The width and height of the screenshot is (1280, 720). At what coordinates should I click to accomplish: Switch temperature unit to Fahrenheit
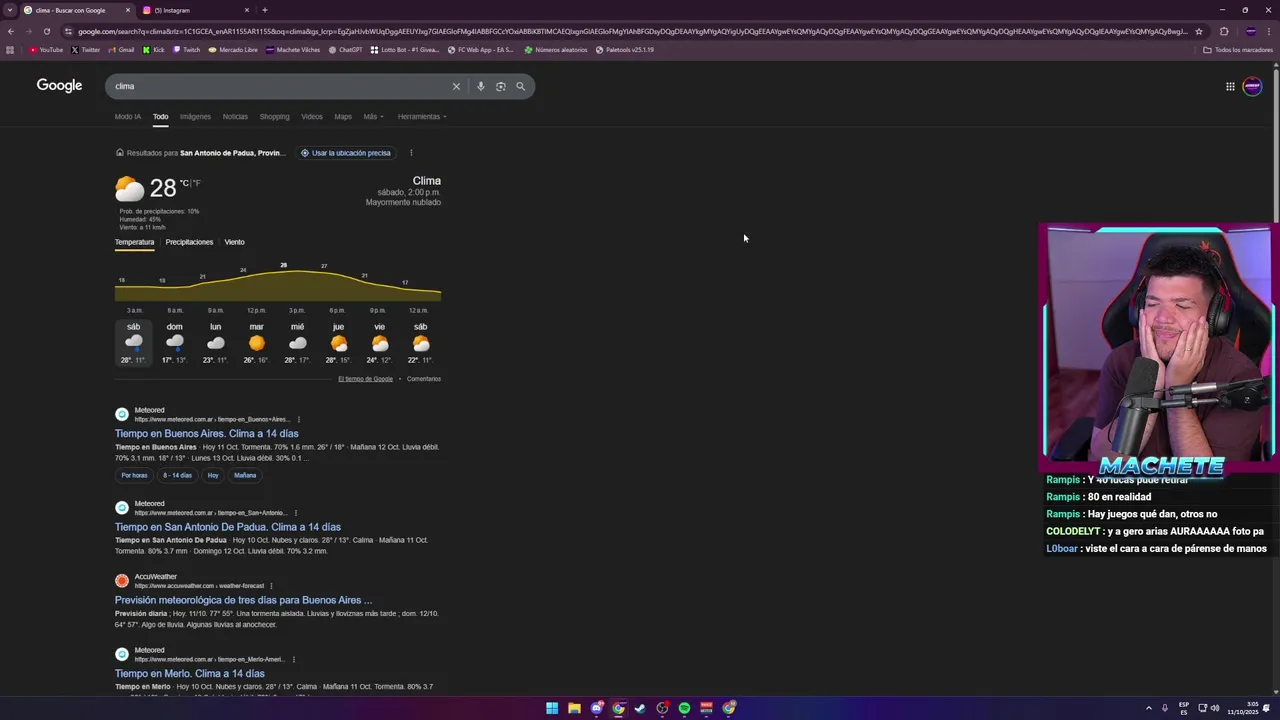tap(196, 183)
